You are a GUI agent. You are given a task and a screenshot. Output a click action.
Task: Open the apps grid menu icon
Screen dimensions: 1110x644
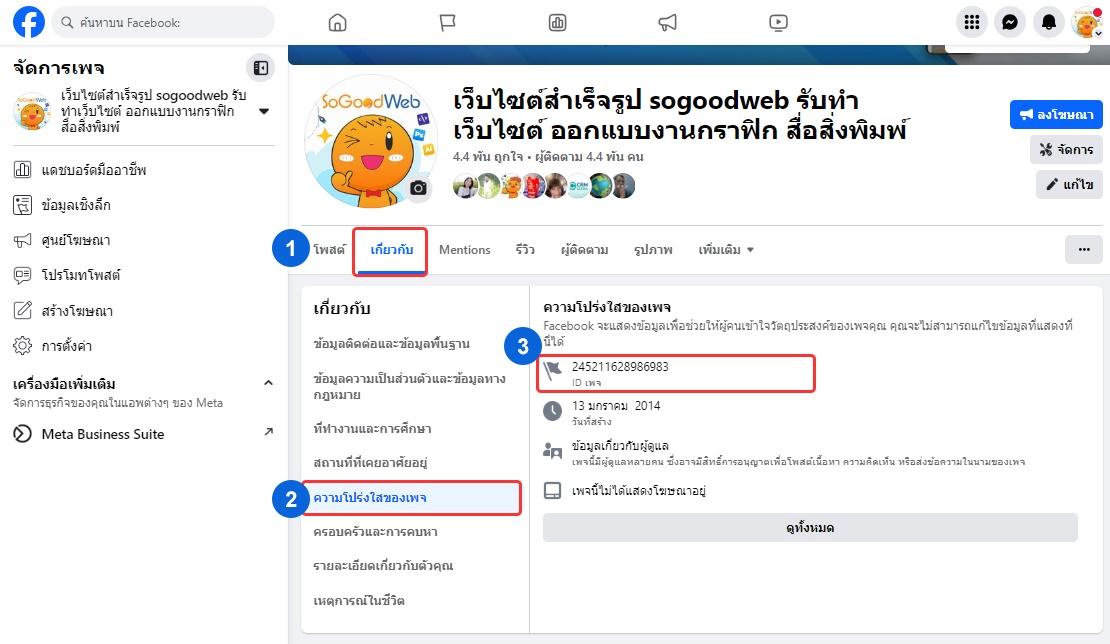point(972,23)
